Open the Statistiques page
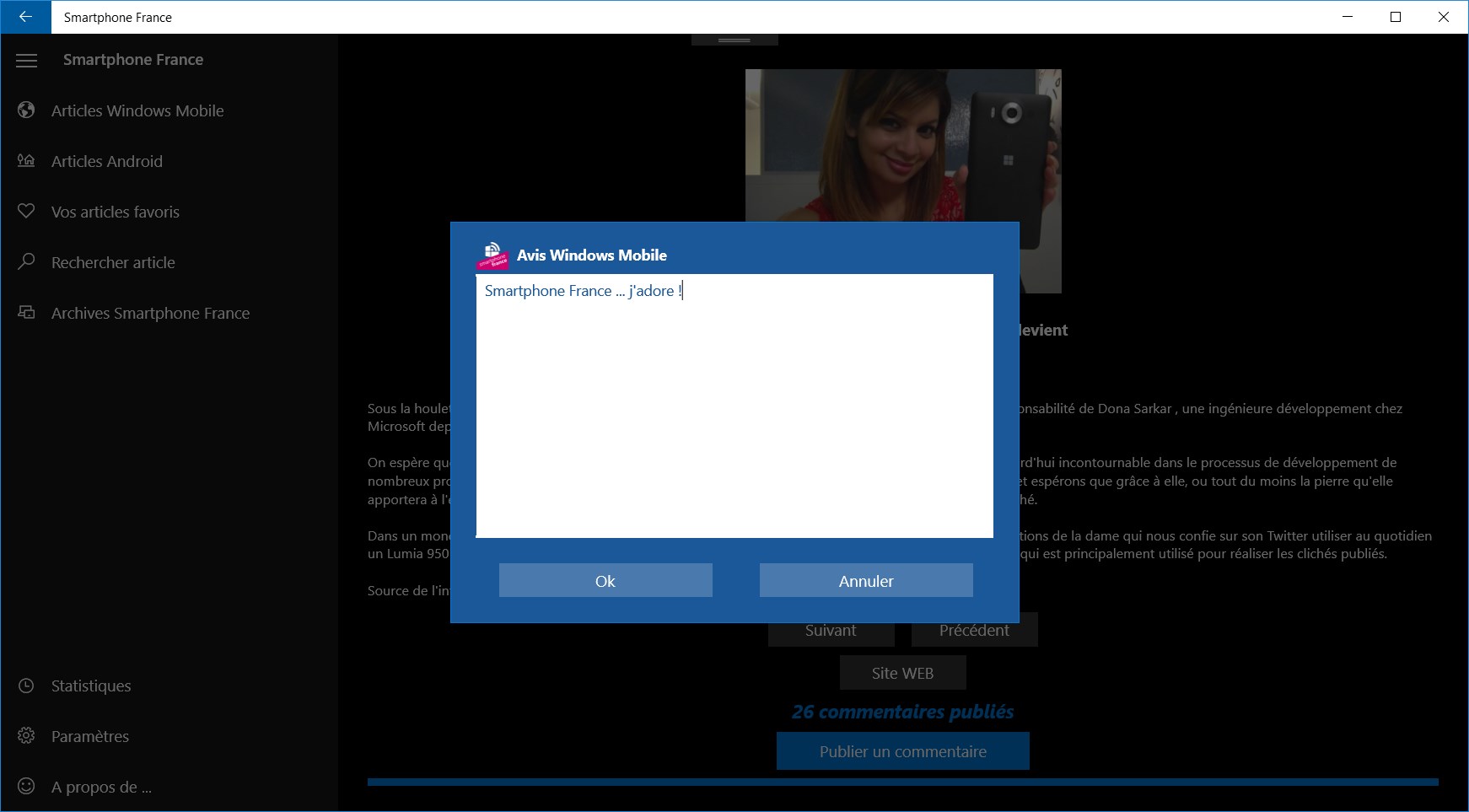1469x812 pixels. point(91,686)
